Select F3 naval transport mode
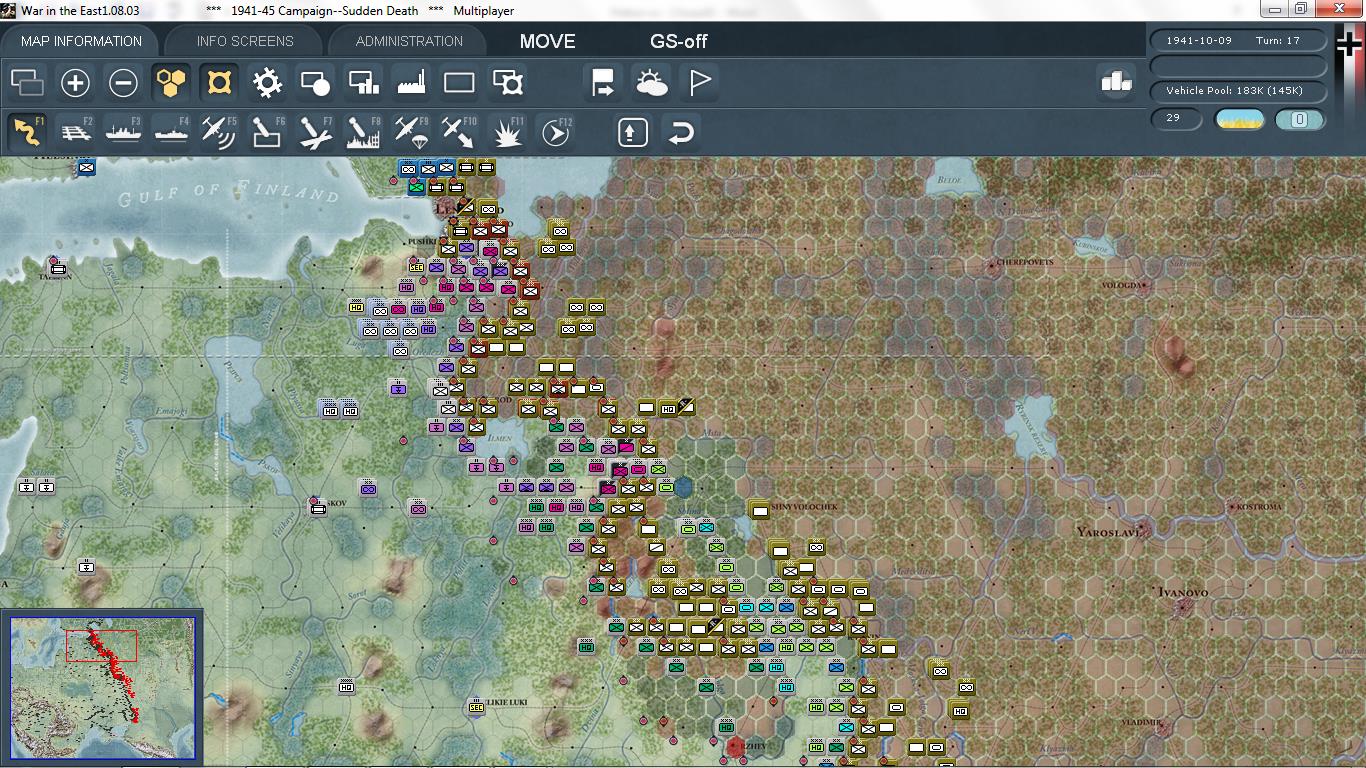Screen dimensions: 1366x768 [123, 132]
